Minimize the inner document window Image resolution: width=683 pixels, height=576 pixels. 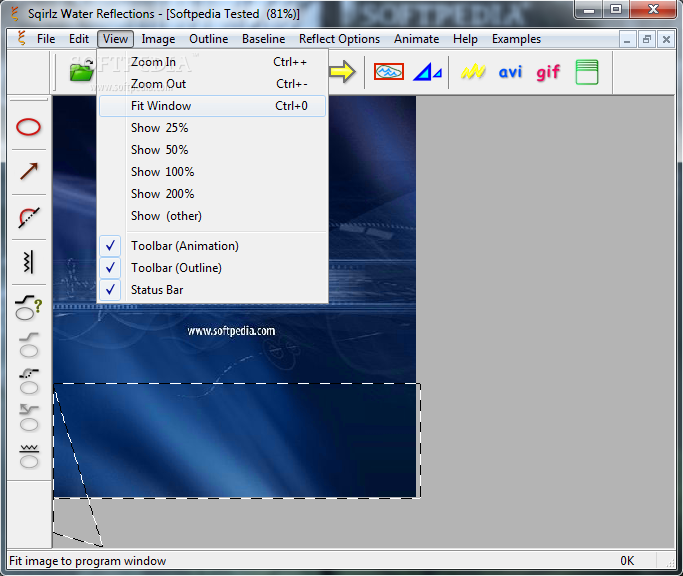(x=627, y=40)
